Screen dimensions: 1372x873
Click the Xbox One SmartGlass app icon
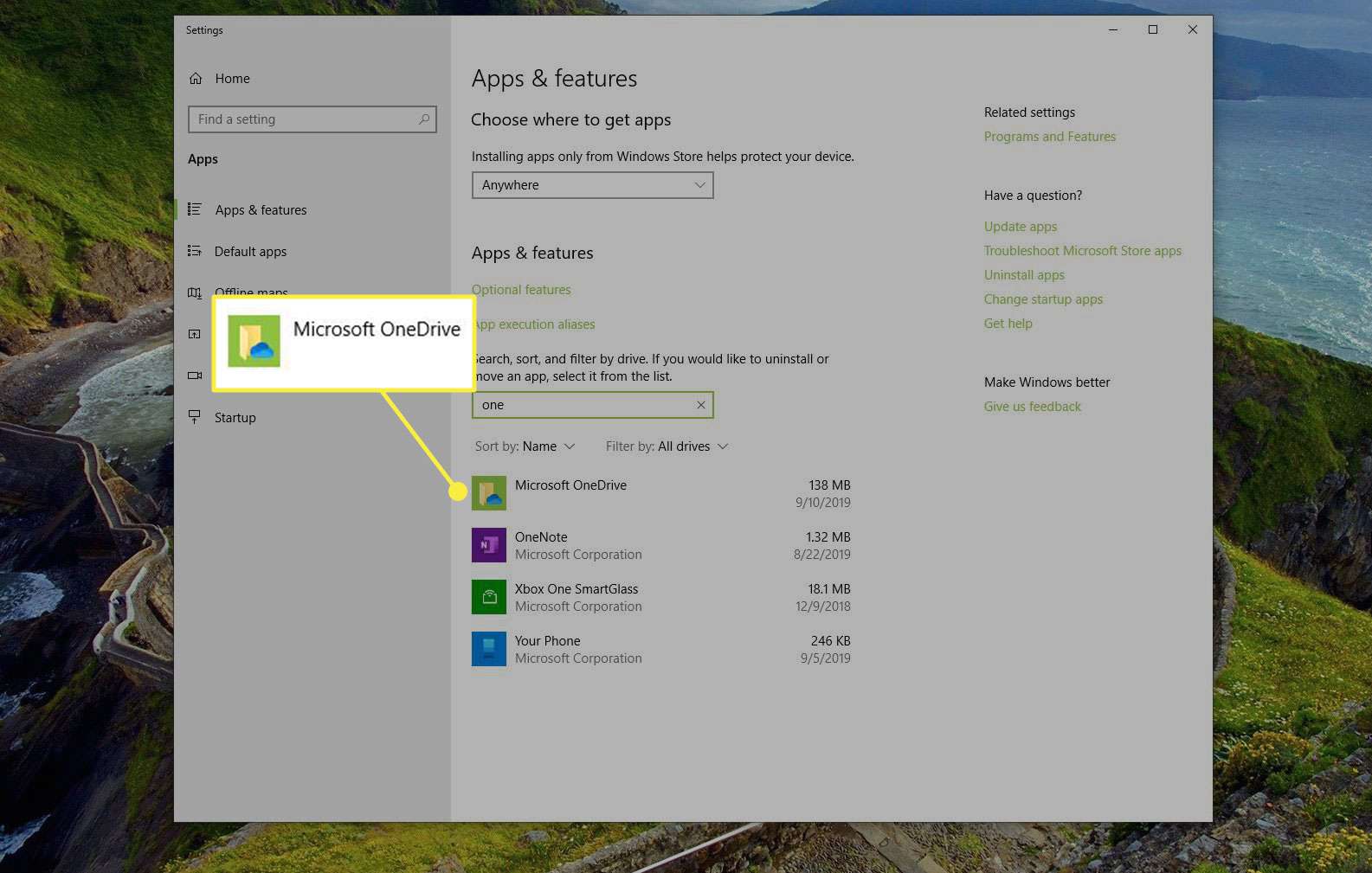489,597
